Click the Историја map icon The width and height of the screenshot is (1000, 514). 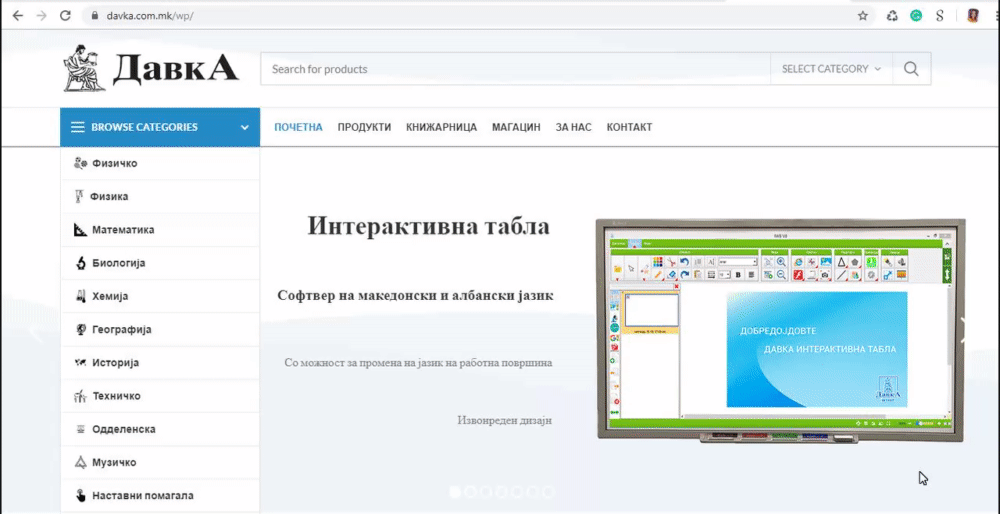80,363
